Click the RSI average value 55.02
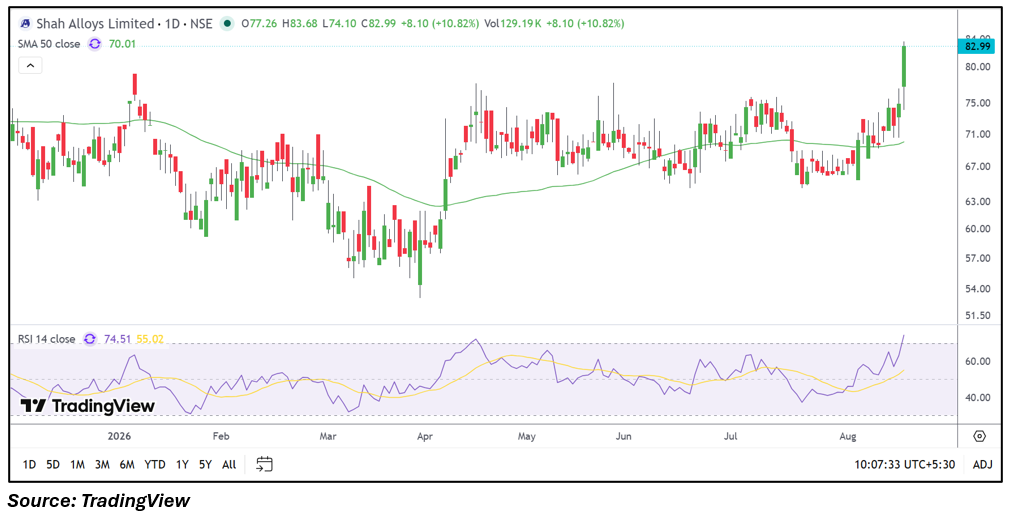Image resolution: width=1010 pixels, height=515 pixels. click(149, 339)
